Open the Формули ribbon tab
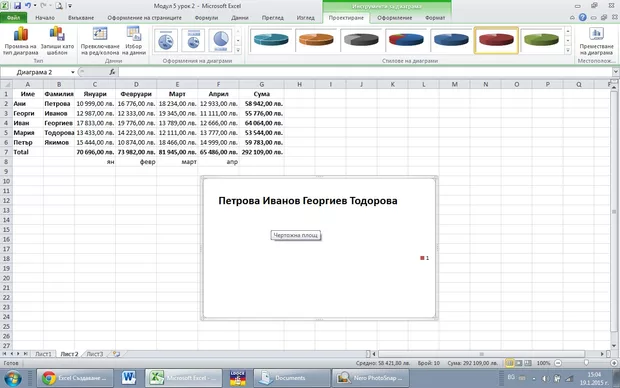The image size is (620, 388). pos(206,18)
